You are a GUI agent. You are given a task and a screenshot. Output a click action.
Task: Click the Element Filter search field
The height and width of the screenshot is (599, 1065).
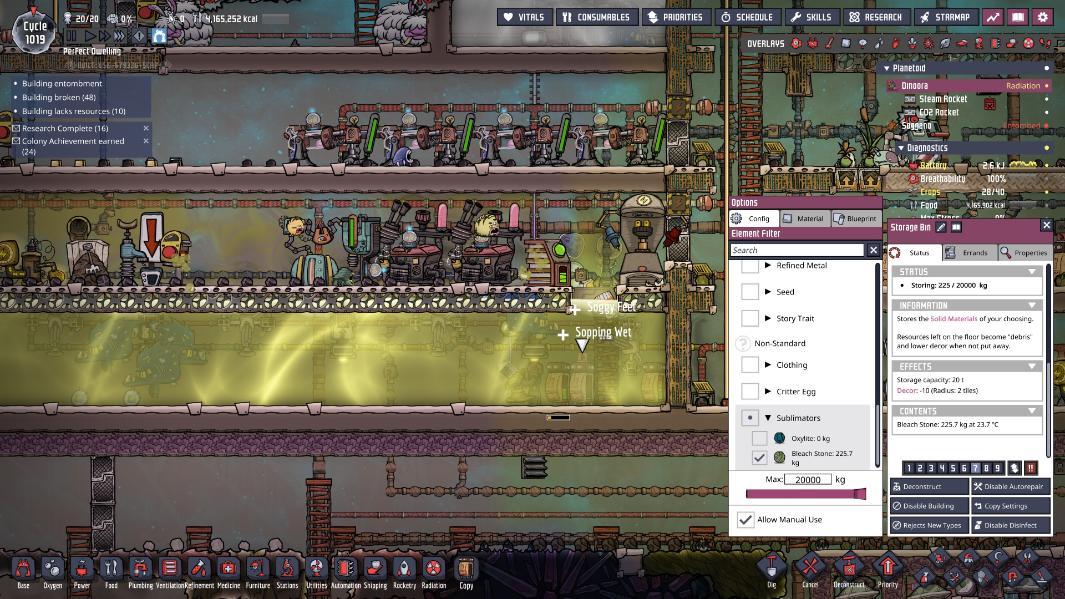797,250
